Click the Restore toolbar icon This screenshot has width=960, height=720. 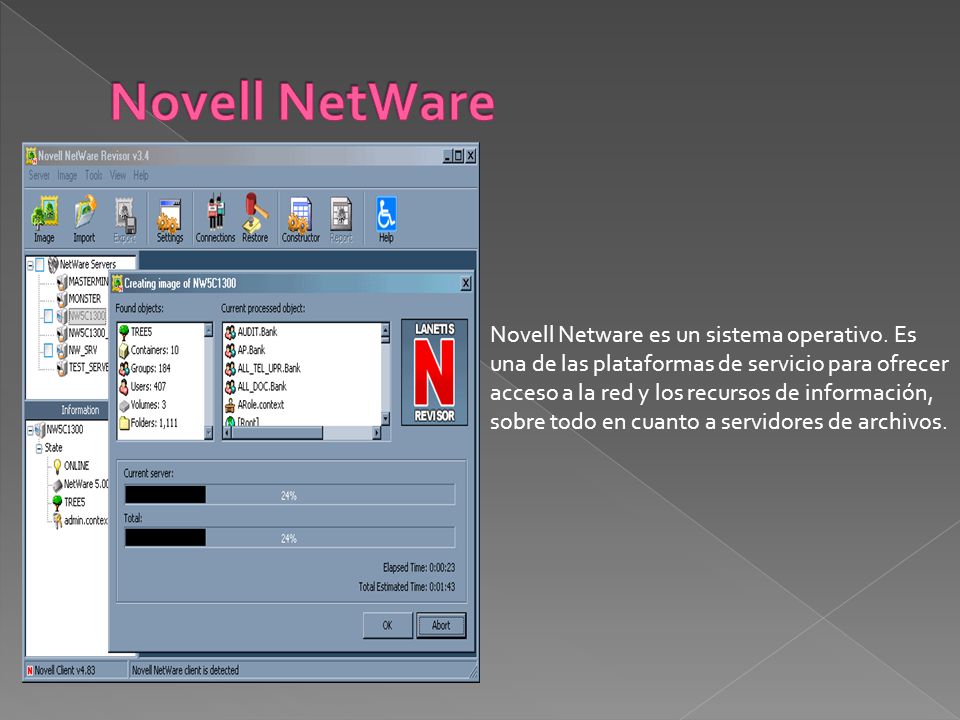click(x=255, y=219)
